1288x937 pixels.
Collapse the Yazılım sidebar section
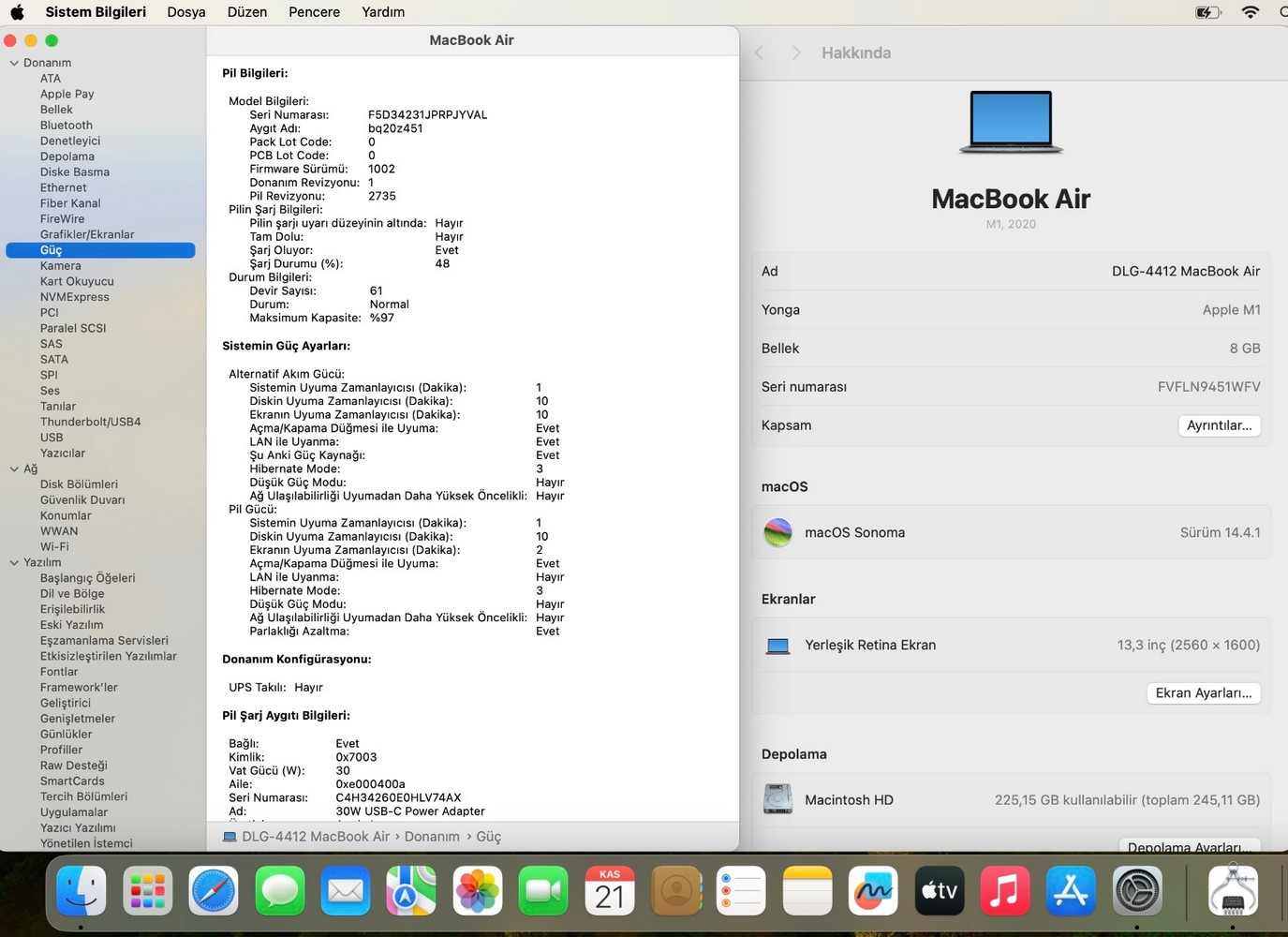pos(14,563)
